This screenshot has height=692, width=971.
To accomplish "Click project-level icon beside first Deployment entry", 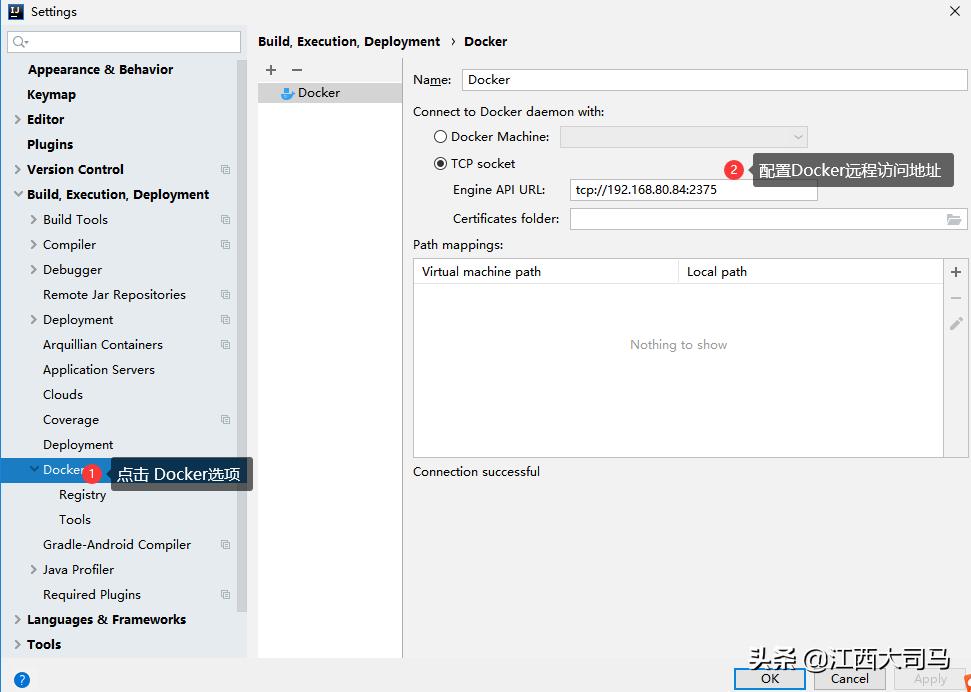I will (225, 320).
